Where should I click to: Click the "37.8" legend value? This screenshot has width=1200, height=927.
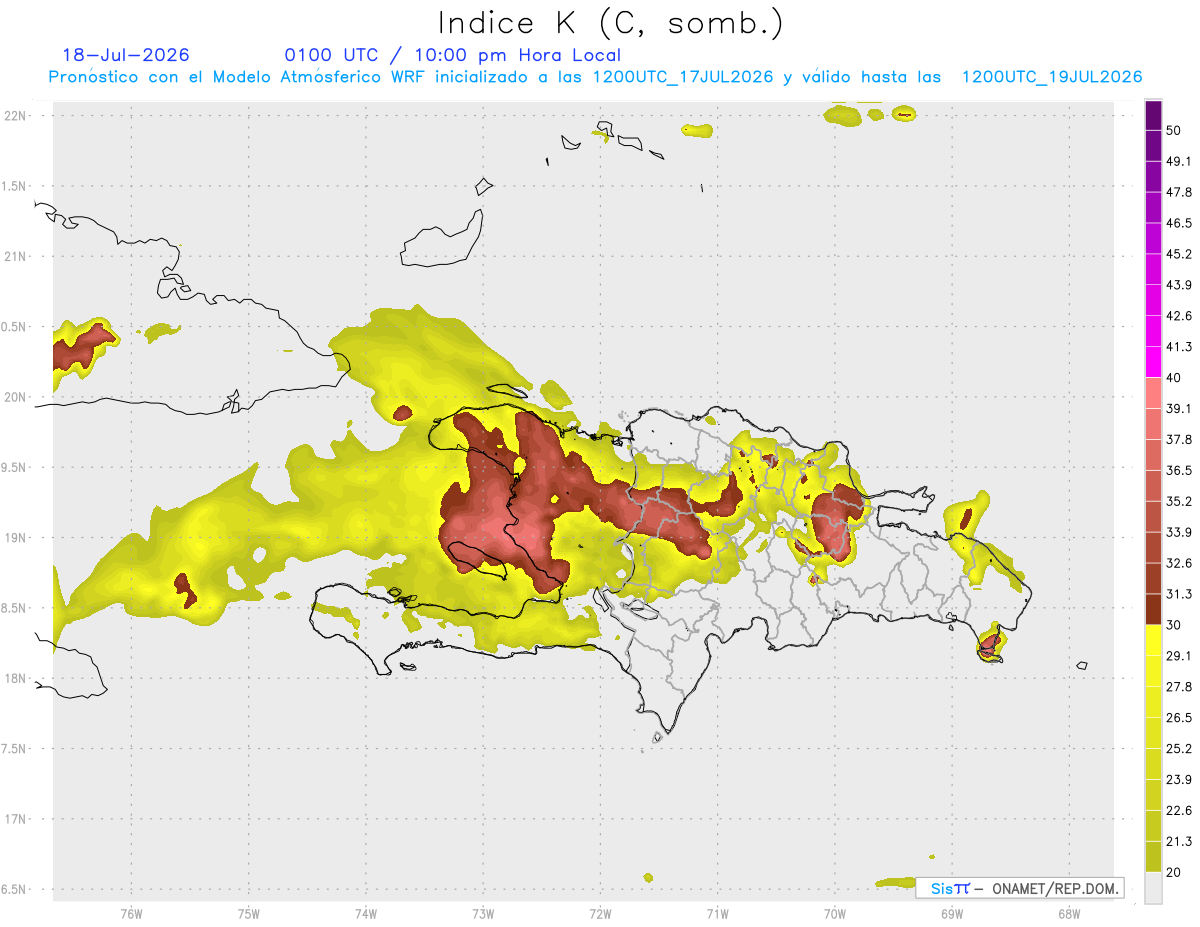(1179, 439)
